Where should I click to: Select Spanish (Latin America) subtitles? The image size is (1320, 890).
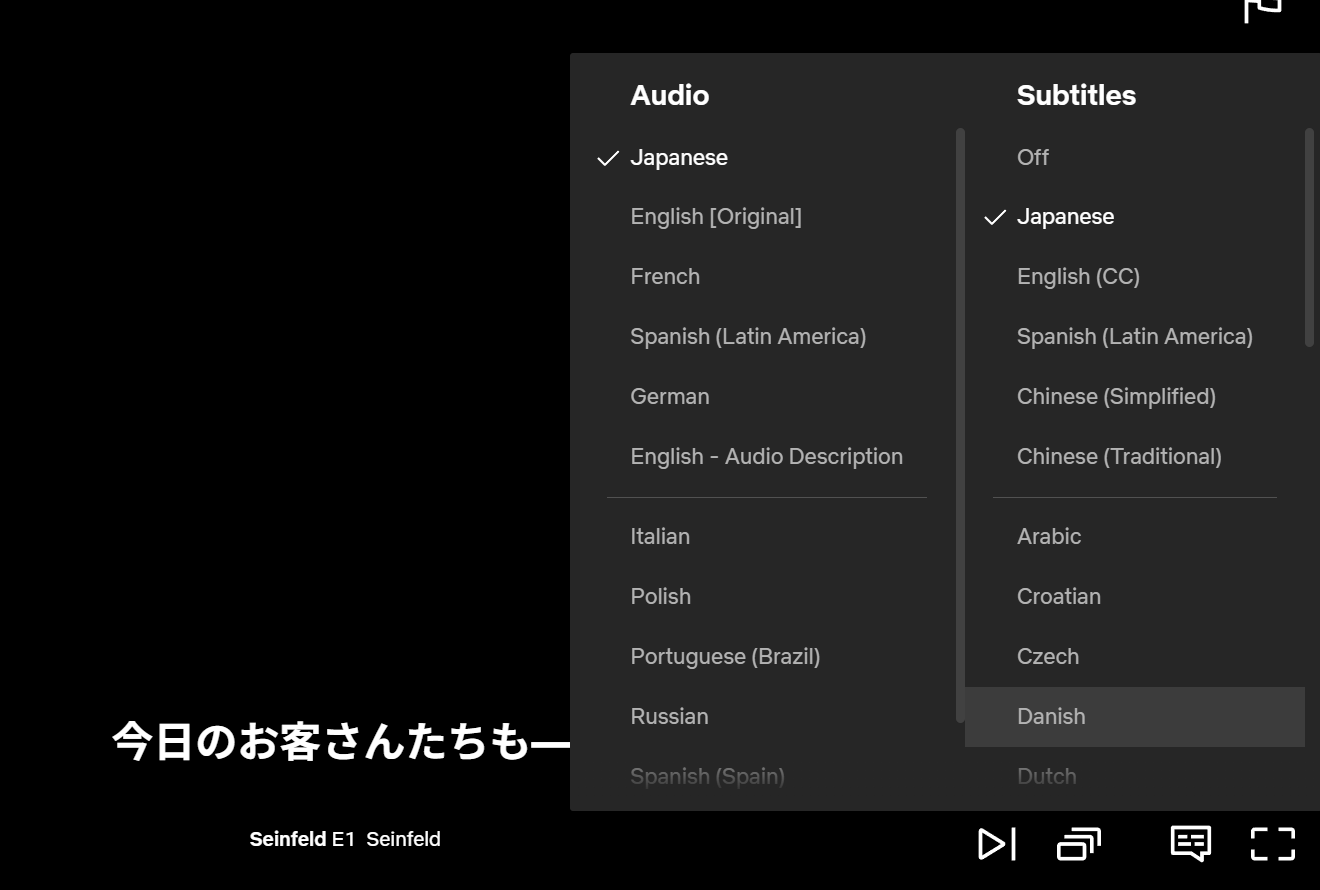click(1135, 337)
